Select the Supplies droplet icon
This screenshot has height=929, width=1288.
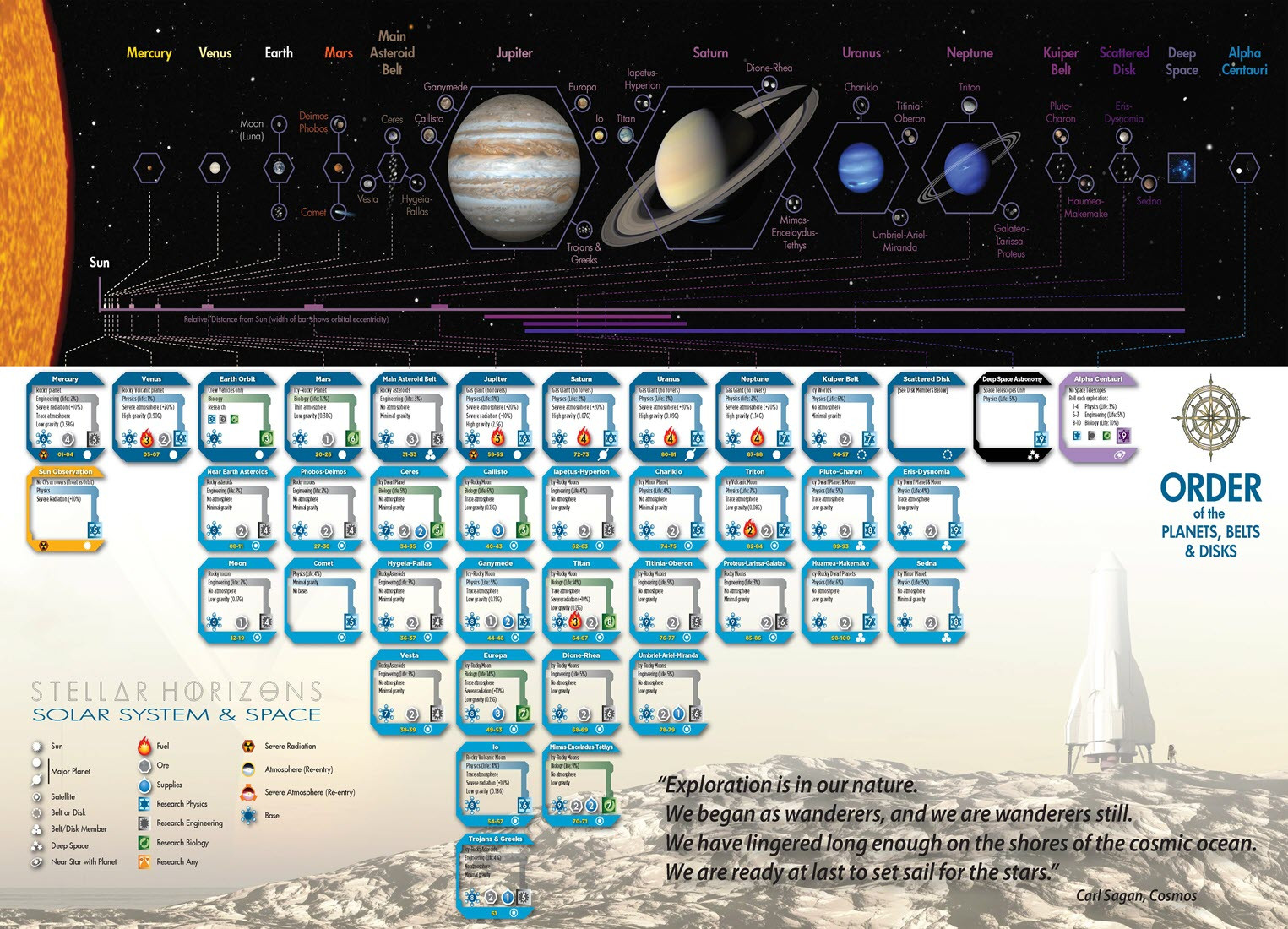click(x=144, y=785)
